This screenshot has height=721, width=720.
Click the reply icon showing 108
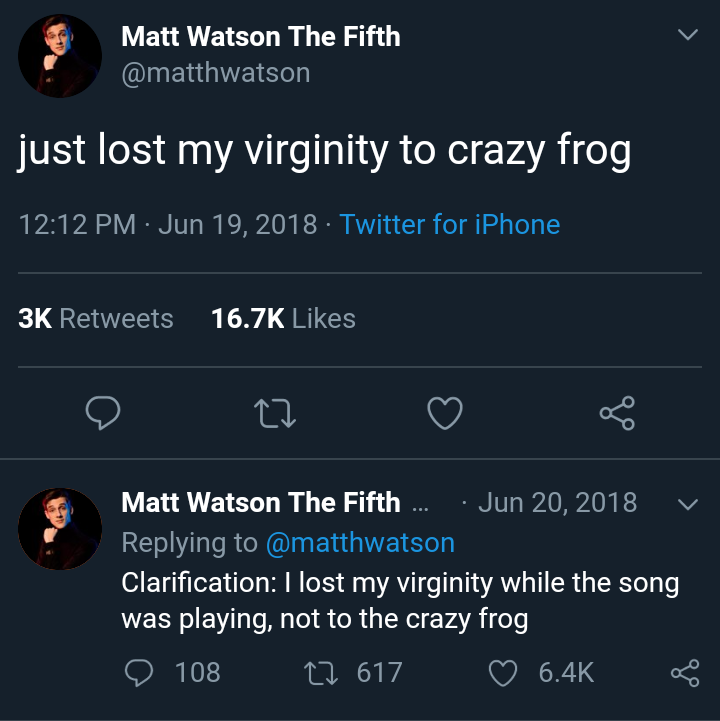coord(140,673)
